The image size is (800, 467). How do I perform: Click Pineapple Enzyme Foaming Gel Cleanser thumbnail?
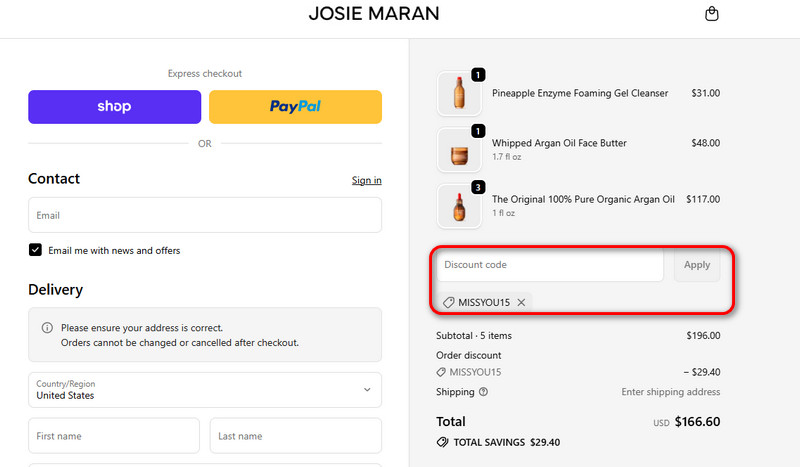pos(459,94)
